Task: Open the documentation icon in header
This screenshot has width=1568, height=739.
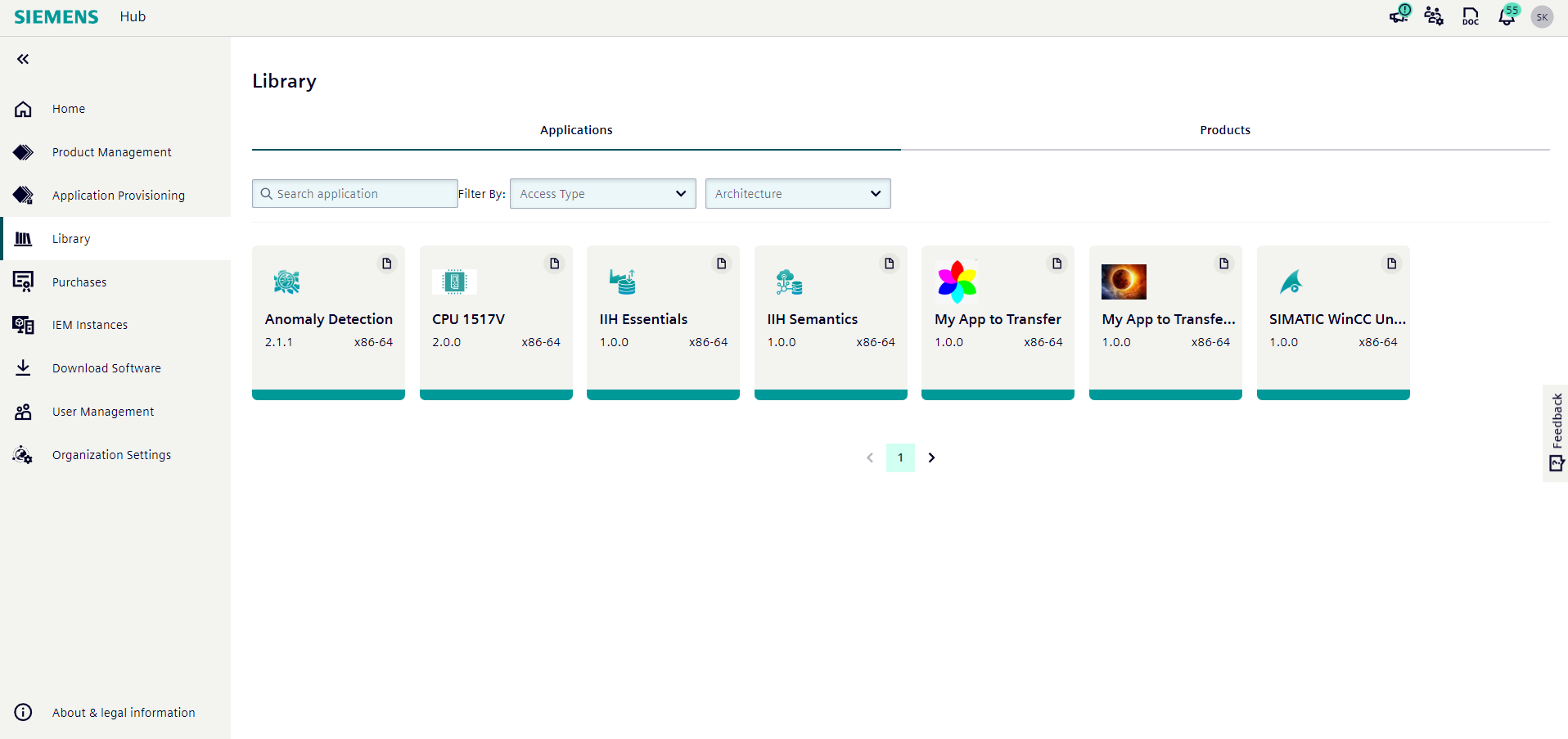Action: coord(1471,16)
